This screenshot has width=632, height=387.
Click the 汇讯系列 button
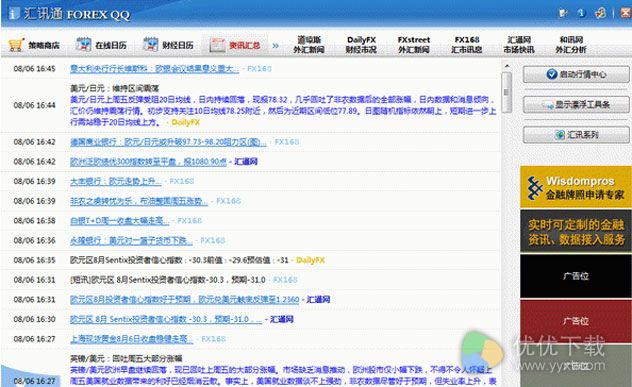coord(576,135)
